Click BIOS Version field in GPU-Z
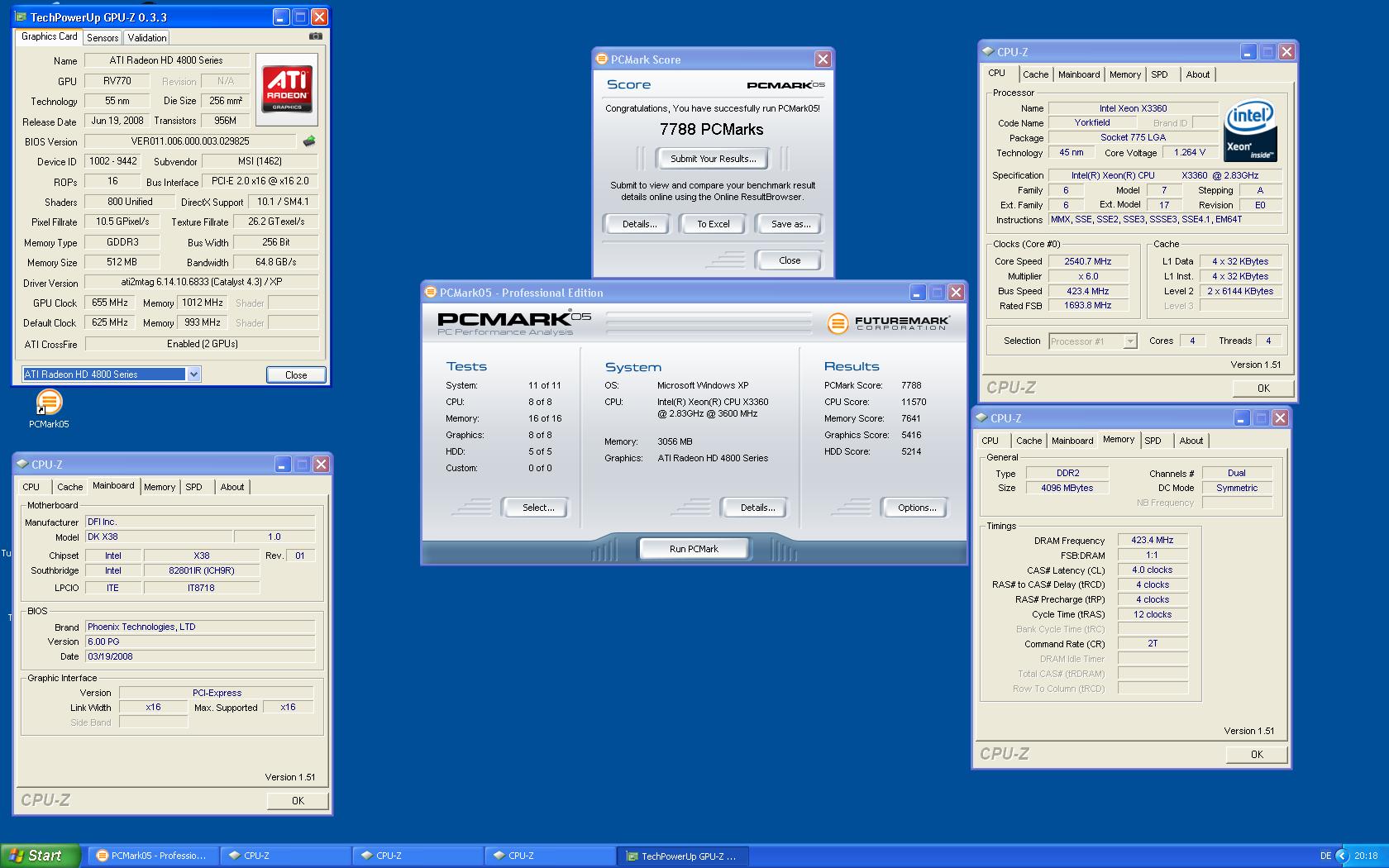The width and height of the screenshot is (1389, 868). 190,141
